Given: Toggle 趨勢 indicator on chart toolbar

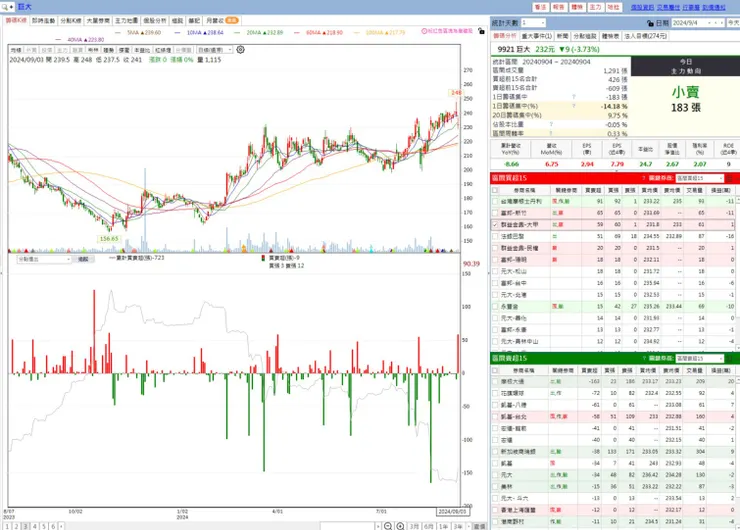Looking at the screenshot, I should pos(109,50).
